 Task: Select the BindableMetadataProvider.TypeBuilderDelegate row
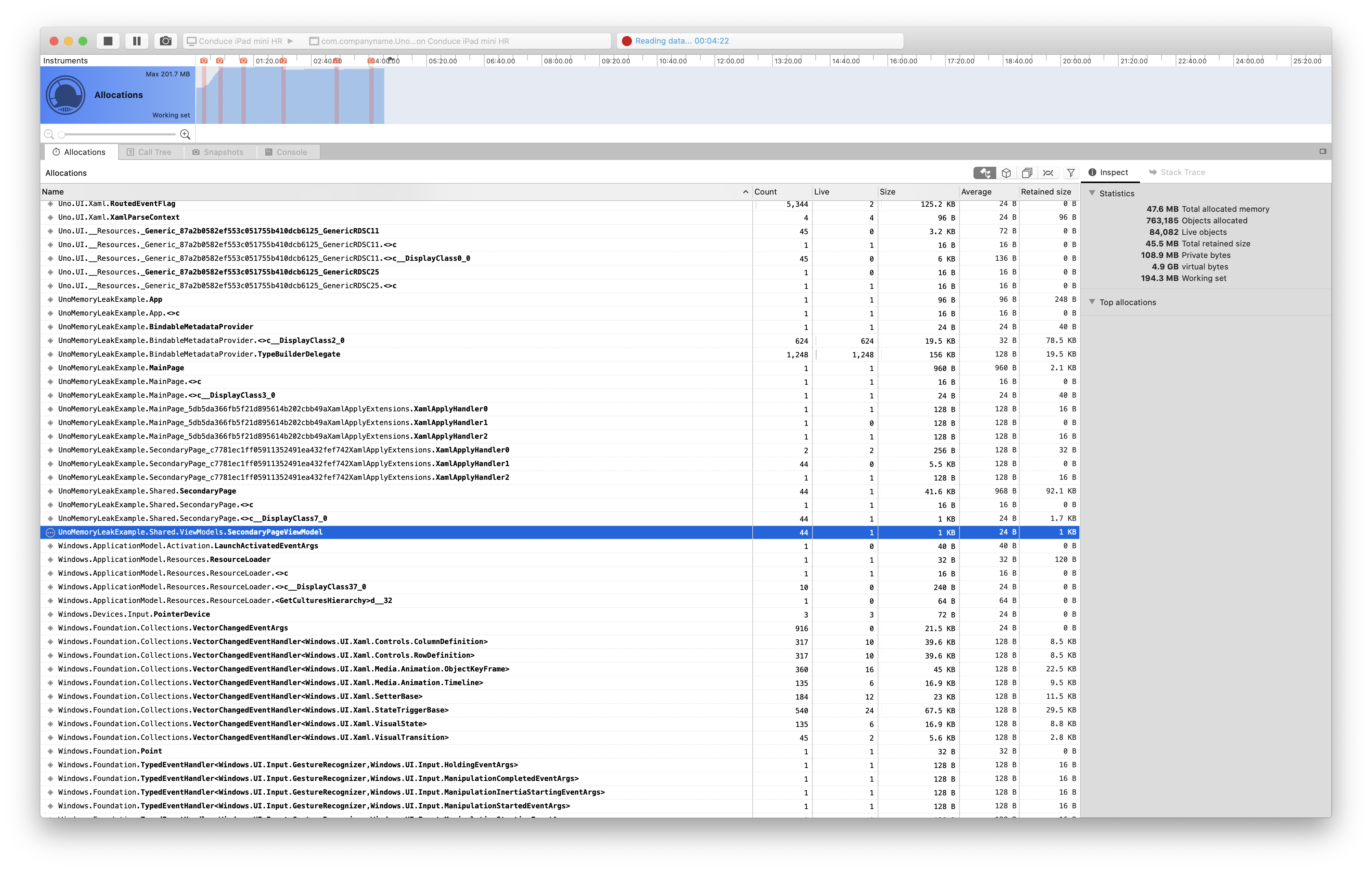pyautogui.click(x=560, y=354)
